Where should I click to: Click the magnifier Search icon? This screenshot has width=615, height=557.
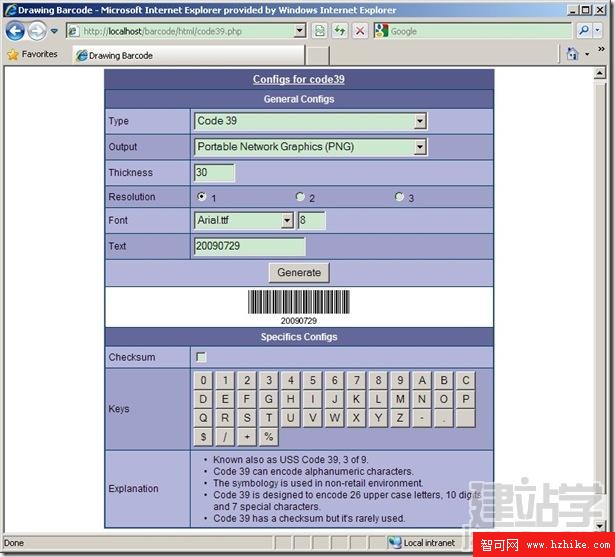[x=583, y=30]
